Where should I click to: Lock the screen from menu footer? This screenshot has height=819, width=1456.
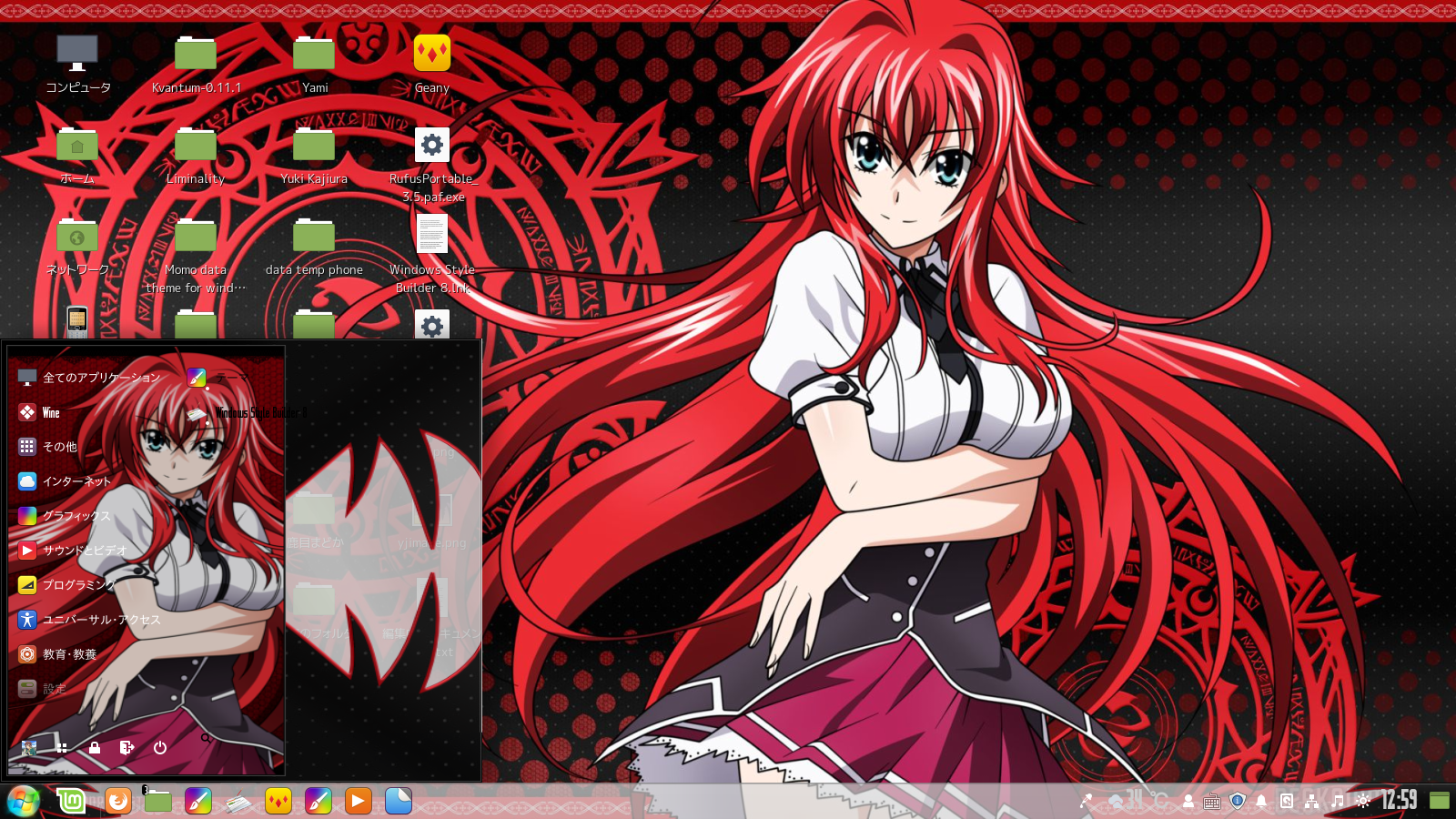click(x=95, y=748)
